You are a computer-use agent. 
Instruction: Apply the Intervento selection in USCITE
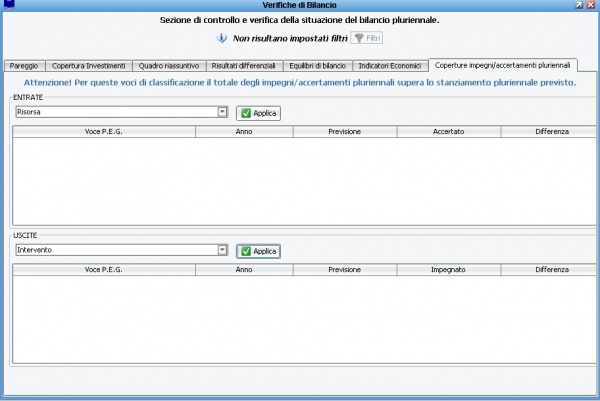(x=258, y=251)
